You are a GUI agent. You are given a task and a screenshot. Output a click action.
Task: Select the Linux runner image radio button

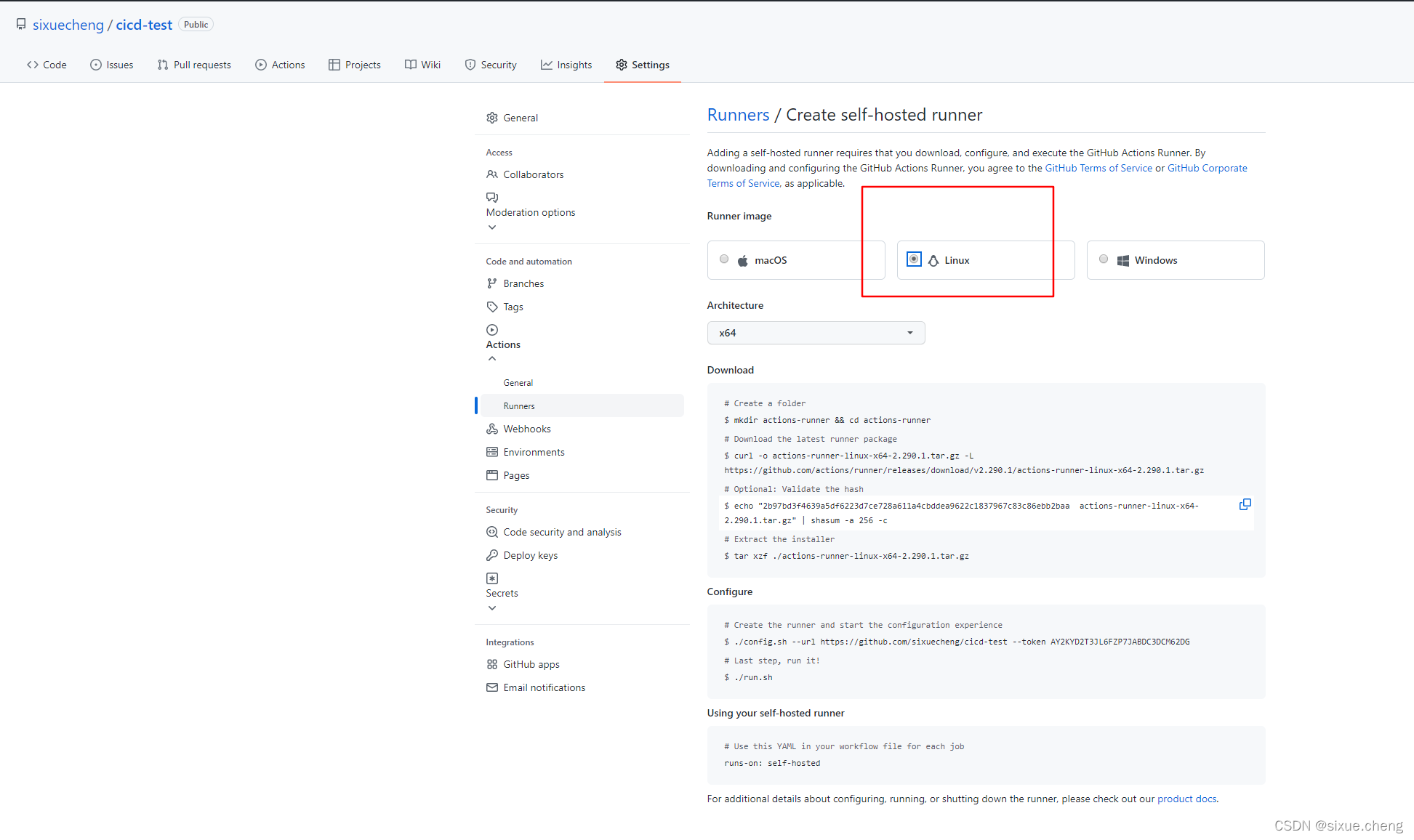tap(914, 259)
